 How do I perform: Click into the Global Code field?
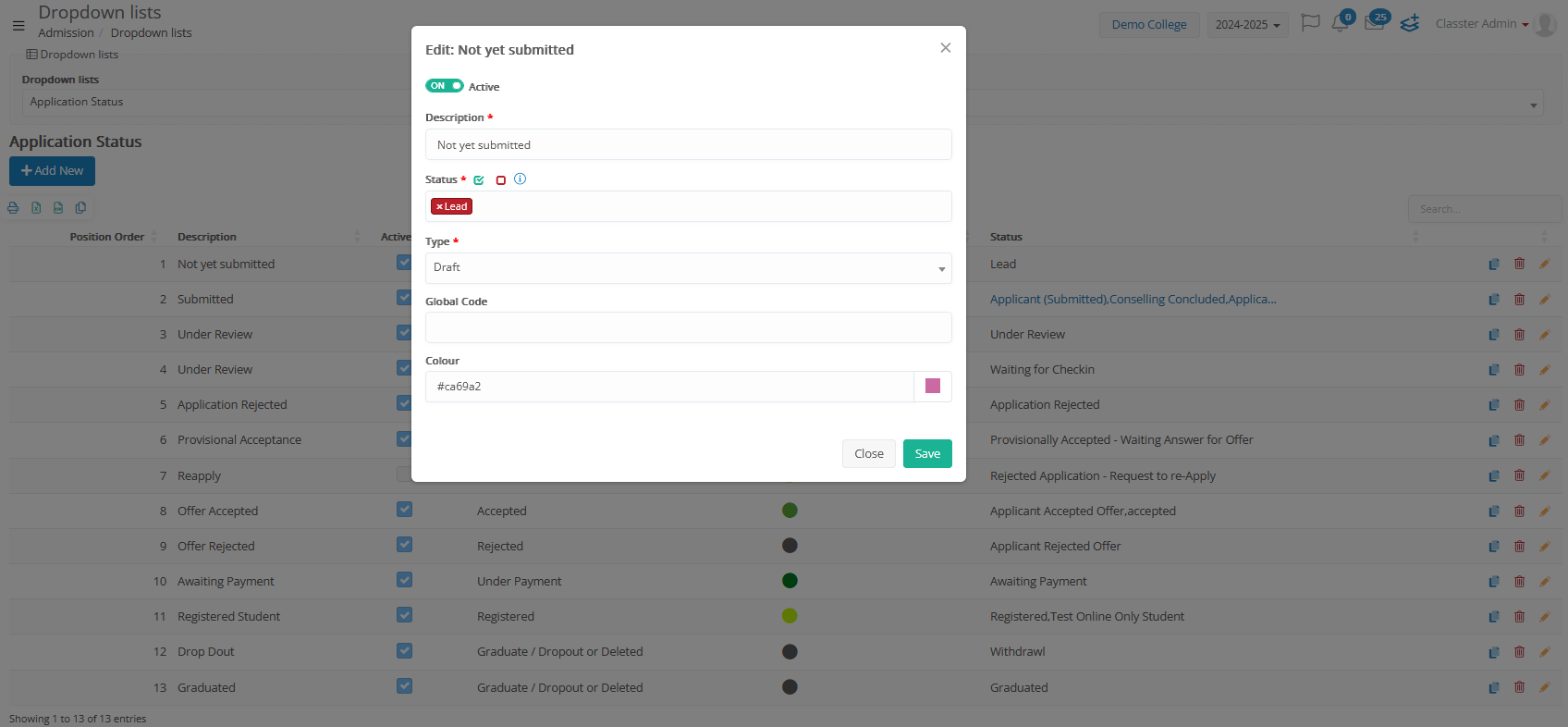688,327
